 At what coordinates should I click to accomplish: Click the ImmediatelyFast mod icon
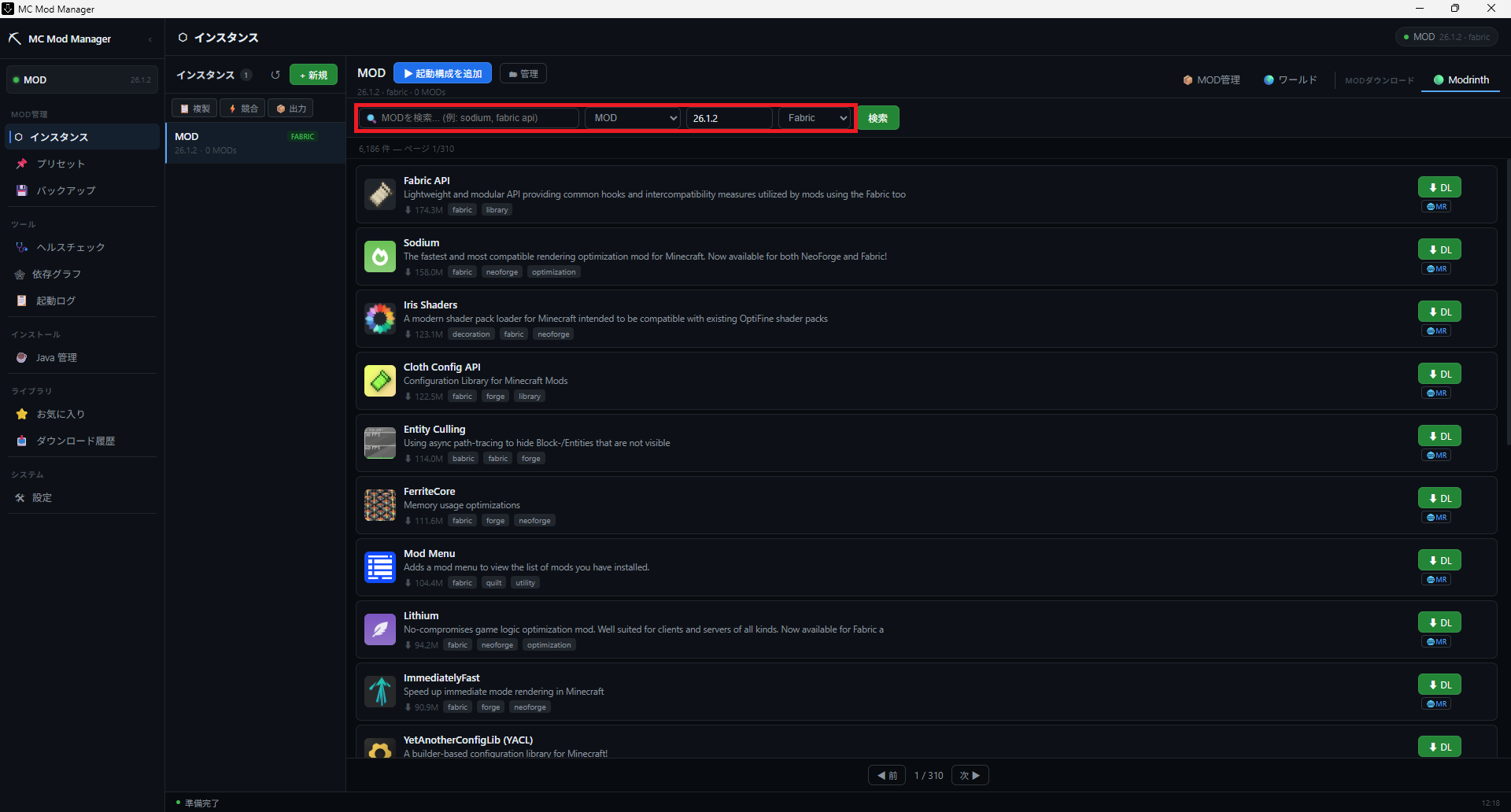pyautogui.click(x=380, y=692)
